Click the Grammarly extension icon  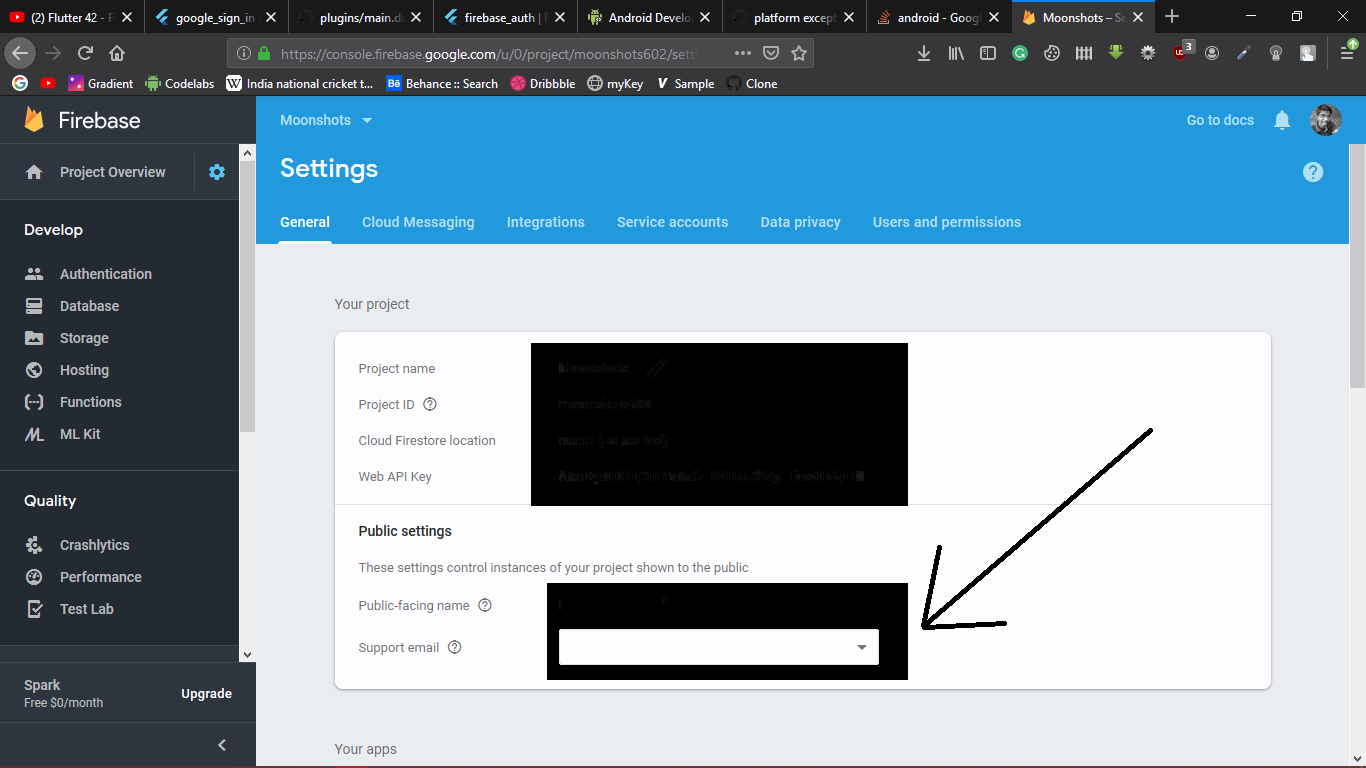(x=1020, y=53)
